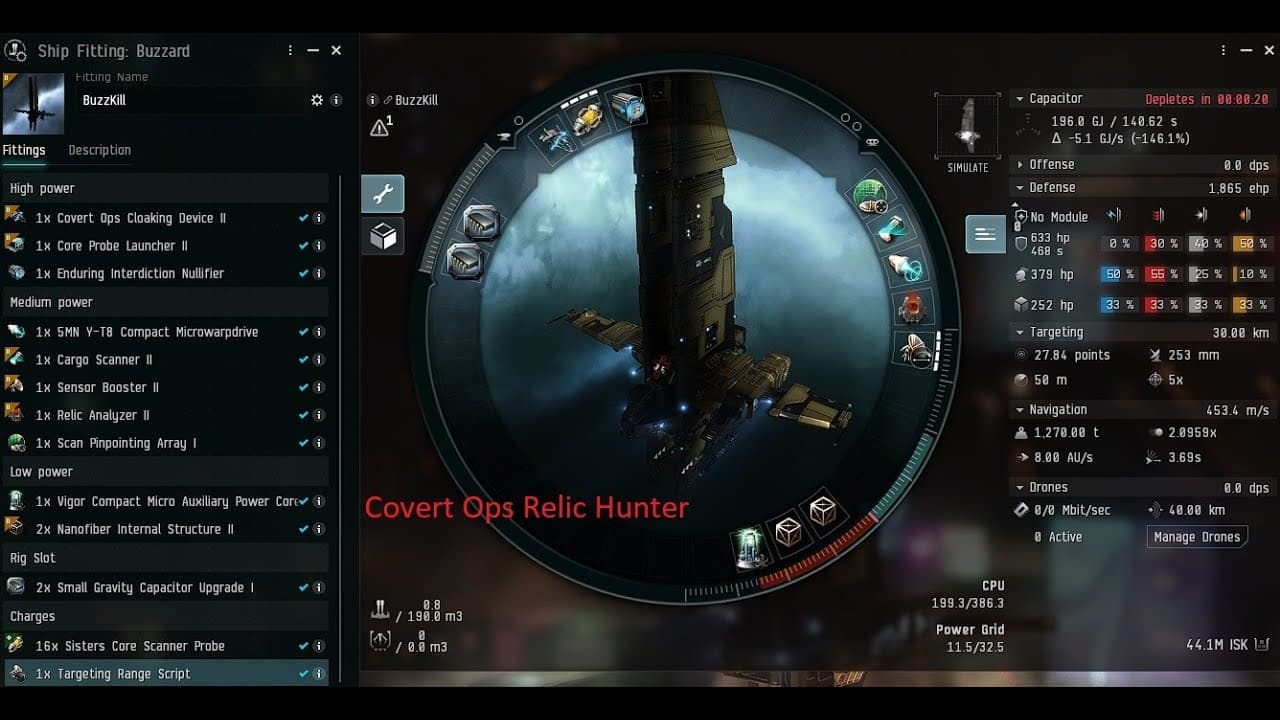Select the Scan Pinpointing Array slot icon
The width and height of the screenshot is (1280, 720).
871,194
